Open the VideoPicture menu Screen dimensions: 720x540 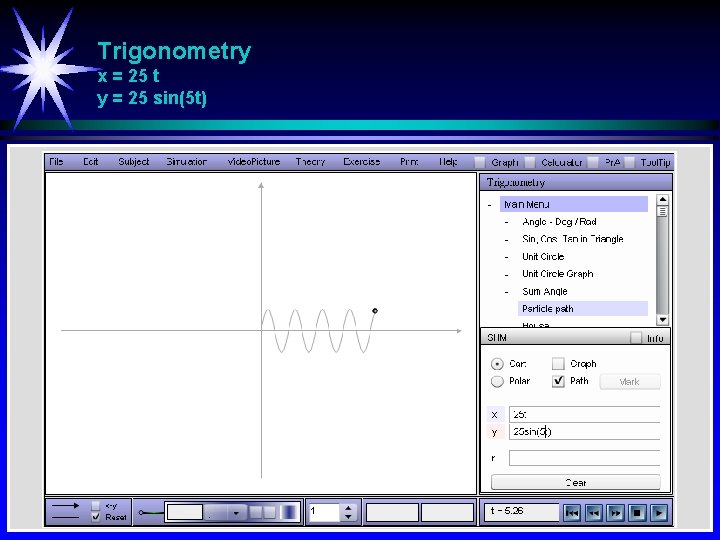point(254,162)
